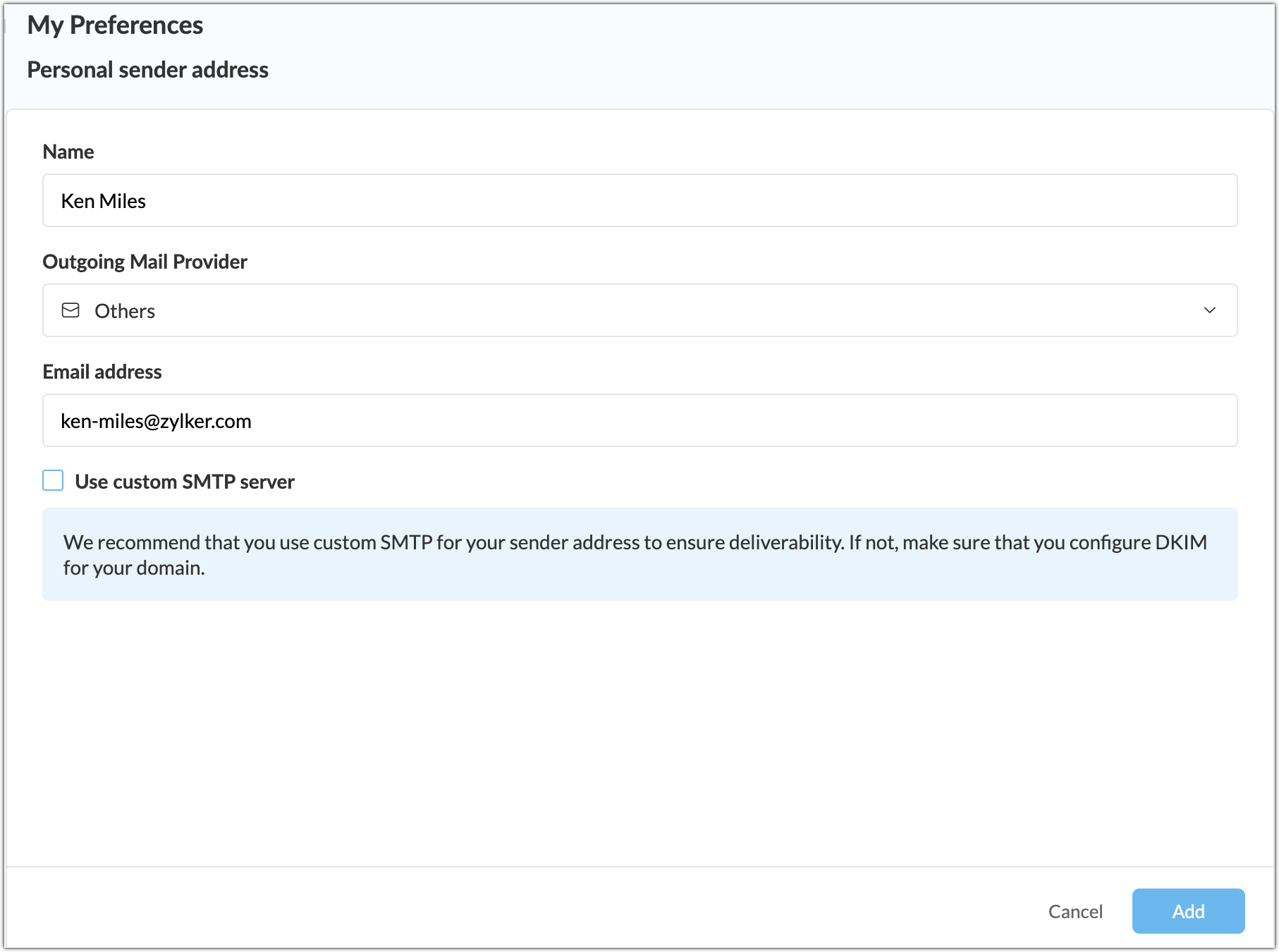Enable the custom SMTP server checkbox

[53, 481]
